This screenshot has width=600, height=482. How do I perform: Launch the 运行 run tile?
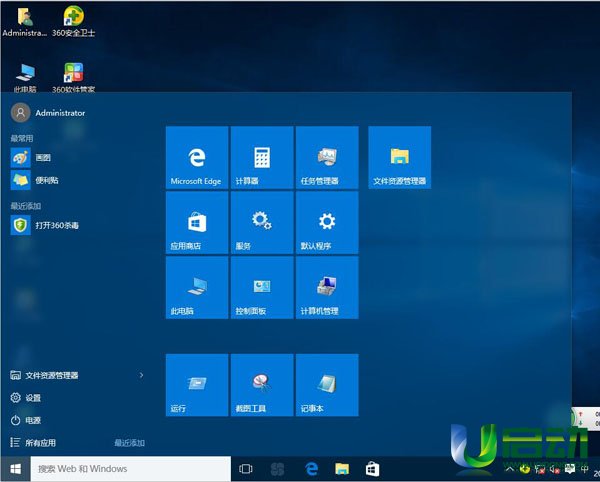click(x=197, y=385)
